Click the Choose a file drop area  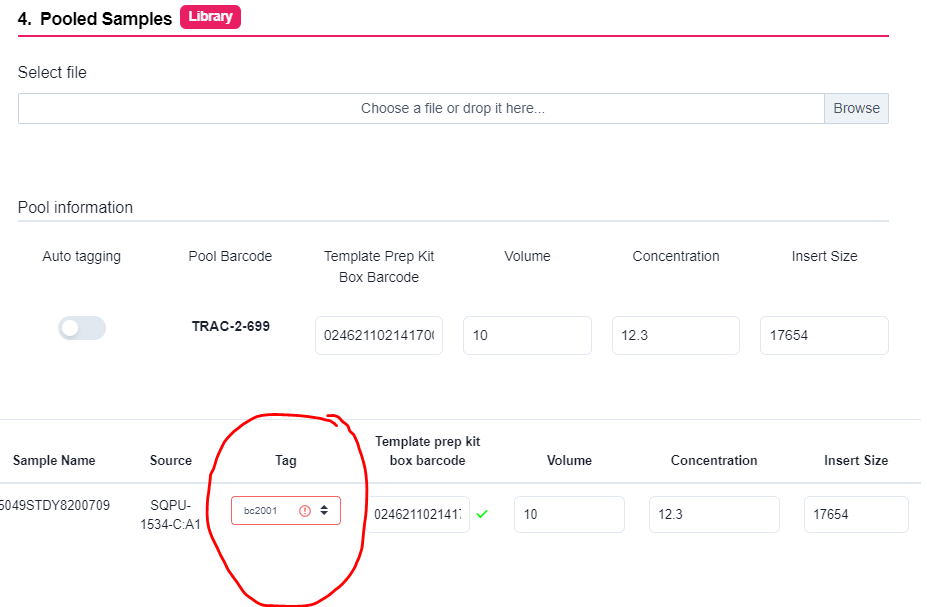[x=422, y=108]
